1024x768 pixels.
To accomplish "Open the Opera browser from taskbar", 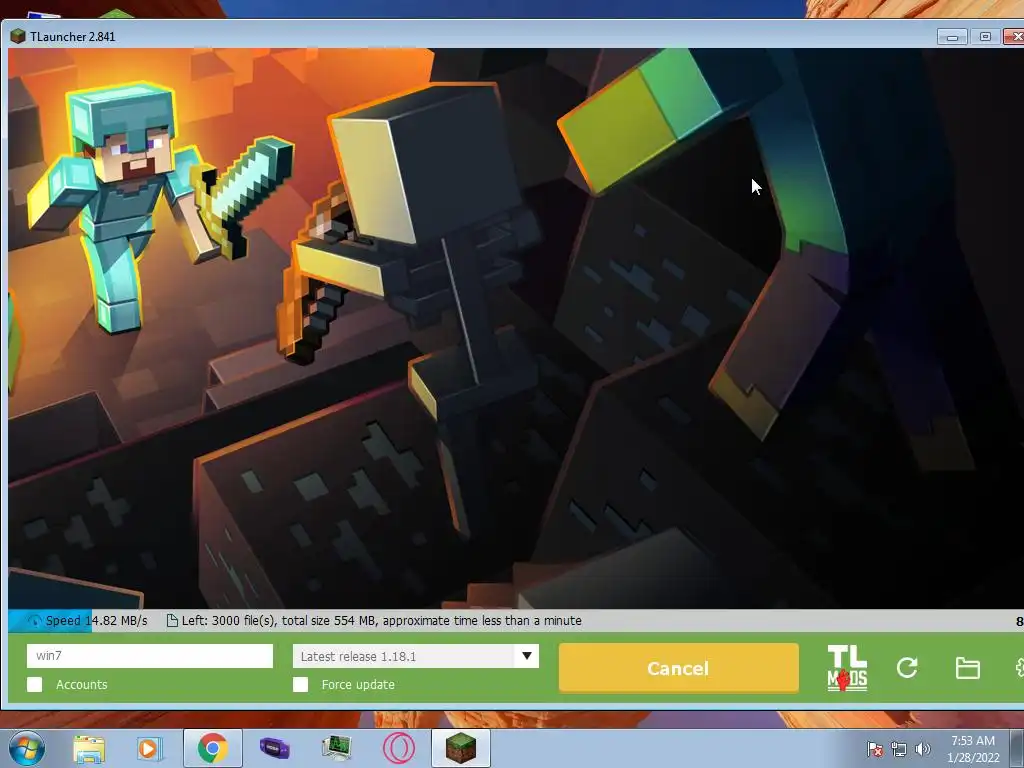I will coord(398,748).
